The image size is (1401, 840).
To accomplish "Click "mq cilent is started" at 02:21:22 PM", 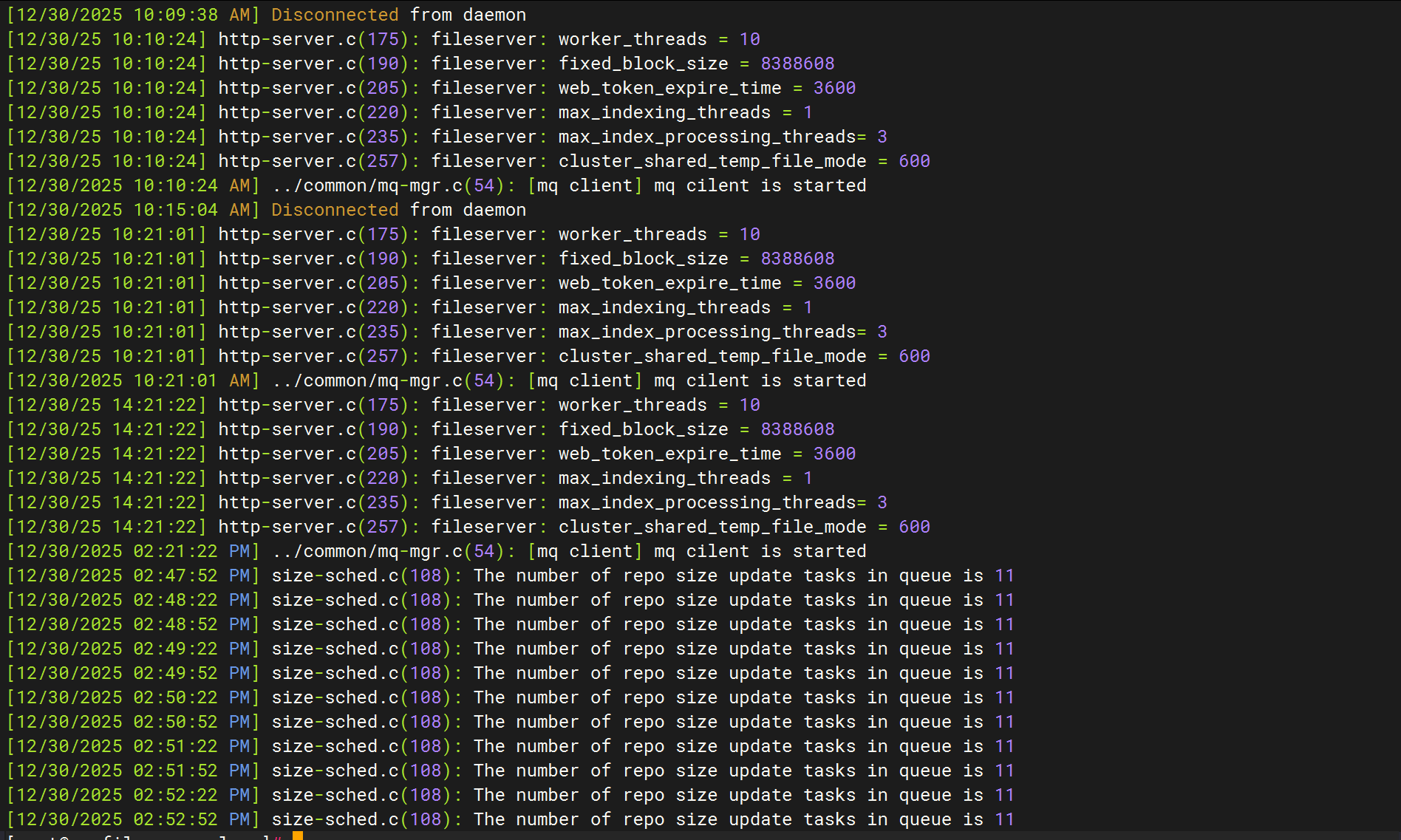I will (760, 551).
